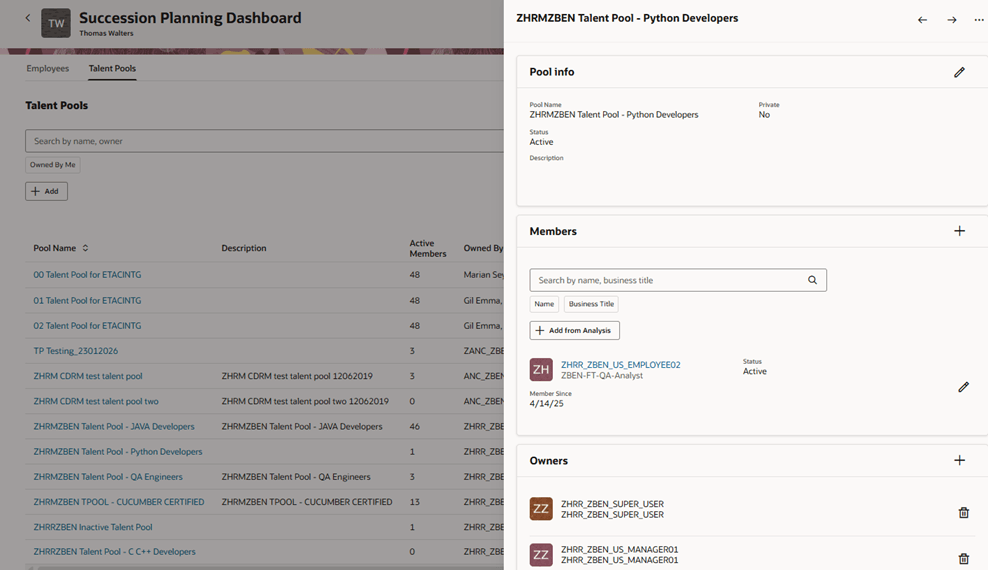Click owner cell 'Marian Se' in first row
The image size is (988, 570).
483,275
